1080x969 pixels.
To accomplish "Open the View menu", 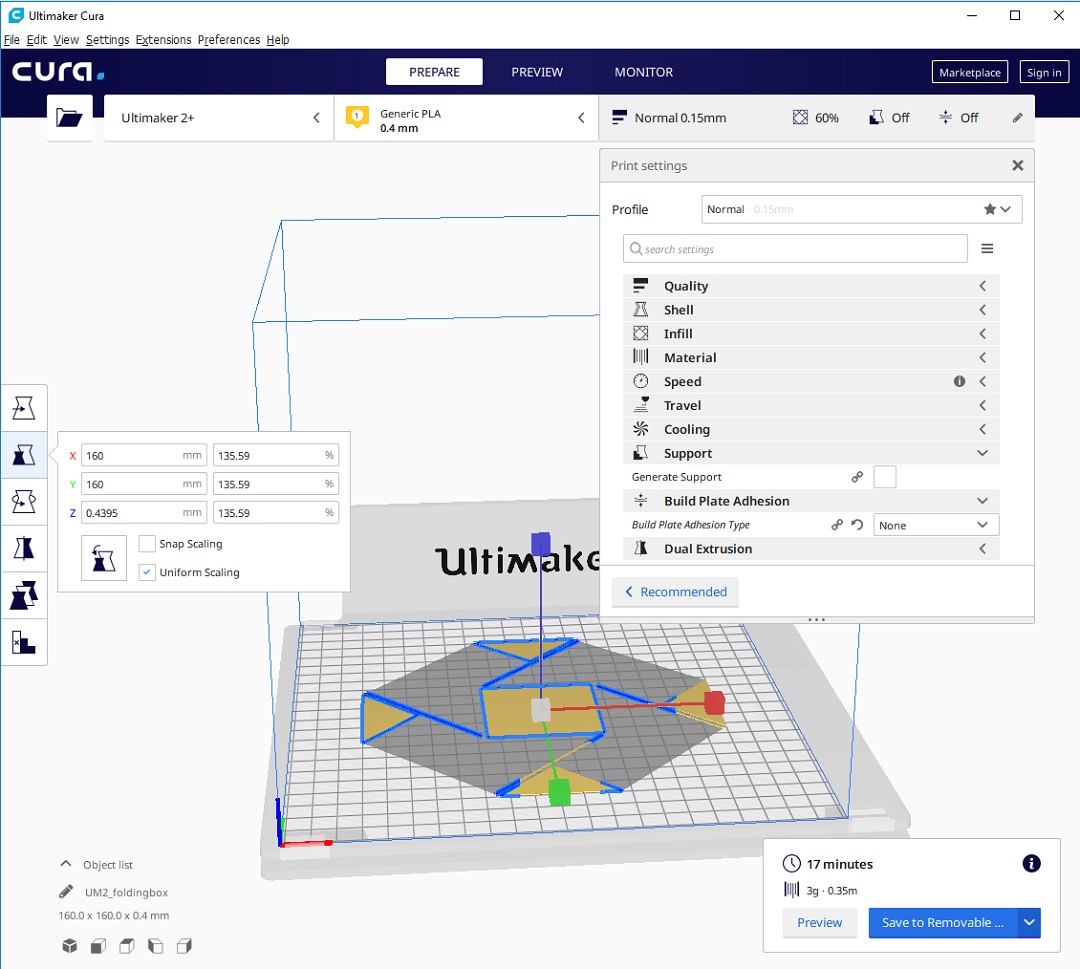I will [x=66, y=39].
